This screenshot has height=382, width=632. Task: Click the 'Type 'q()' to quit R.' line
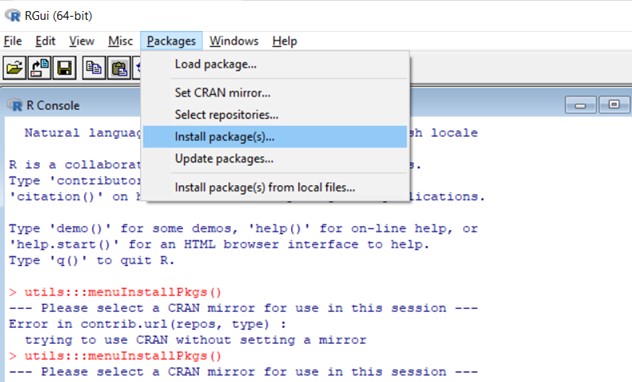92,260
